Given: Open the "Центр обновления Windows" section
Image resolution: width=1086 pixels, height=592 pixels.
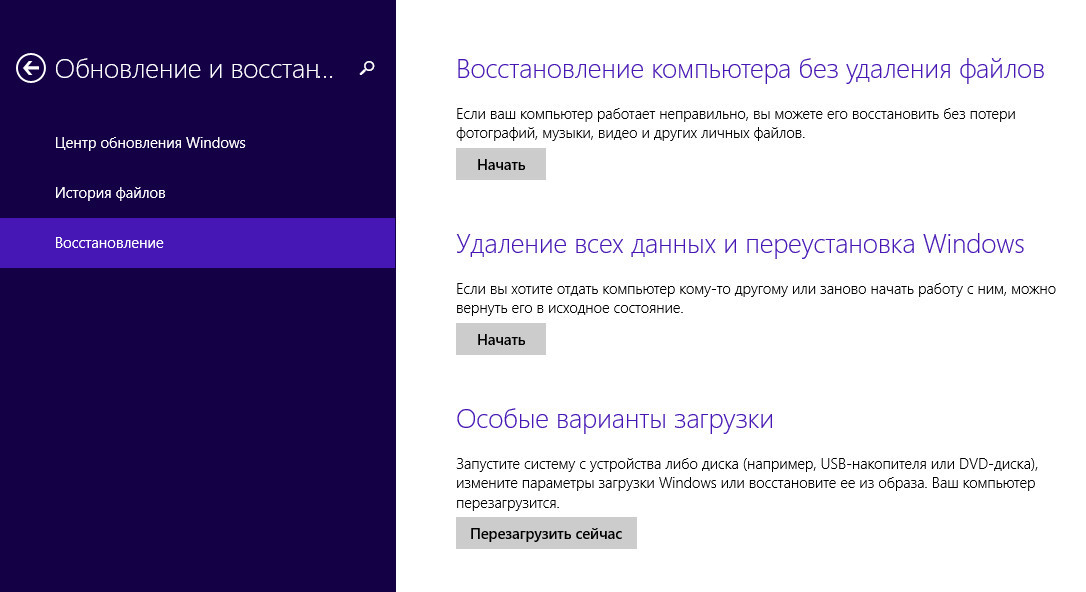Looking at the screenshot, I should pos(150,143).
